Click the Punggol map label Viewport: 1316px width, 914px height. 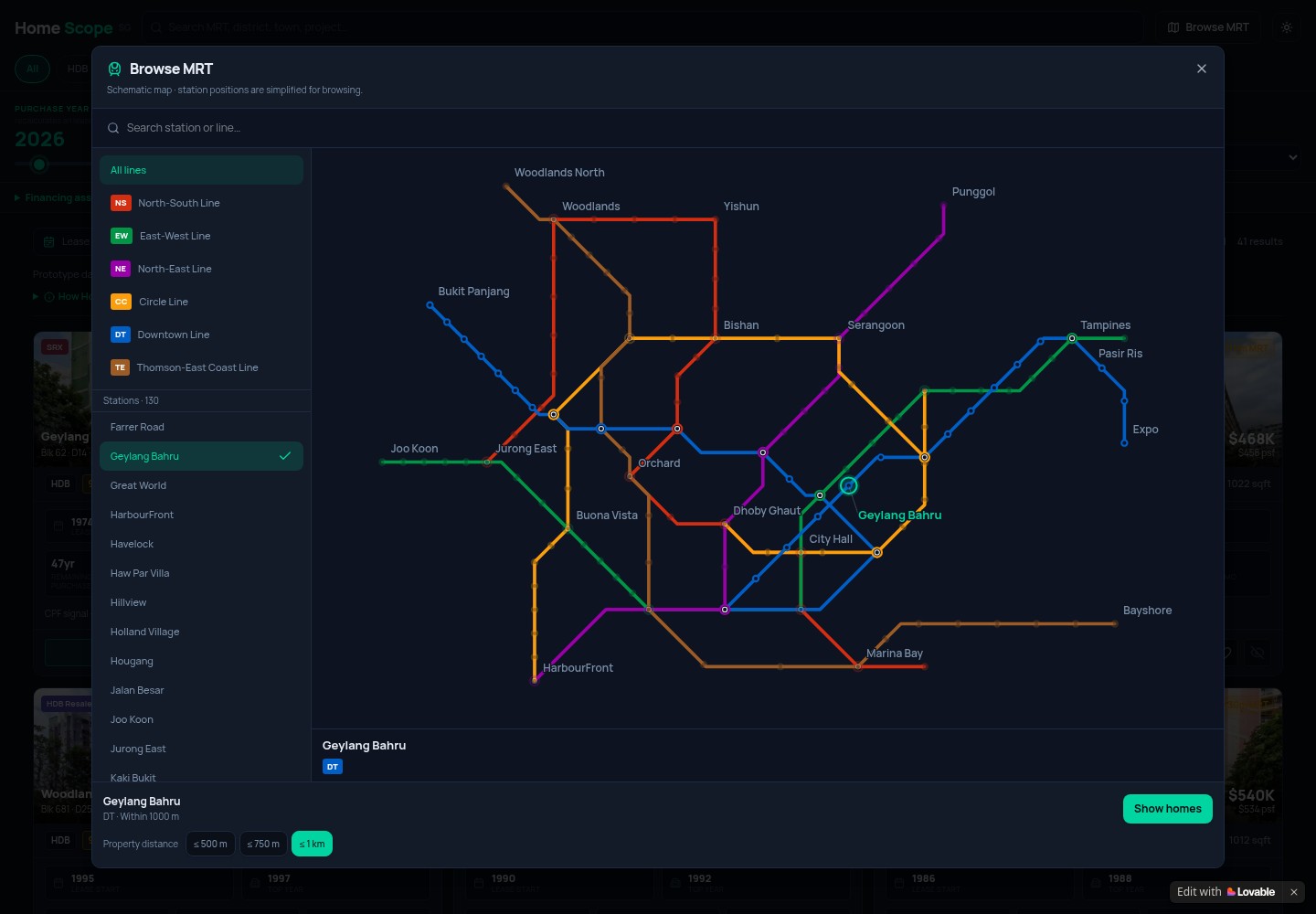[x=973, y=192]
